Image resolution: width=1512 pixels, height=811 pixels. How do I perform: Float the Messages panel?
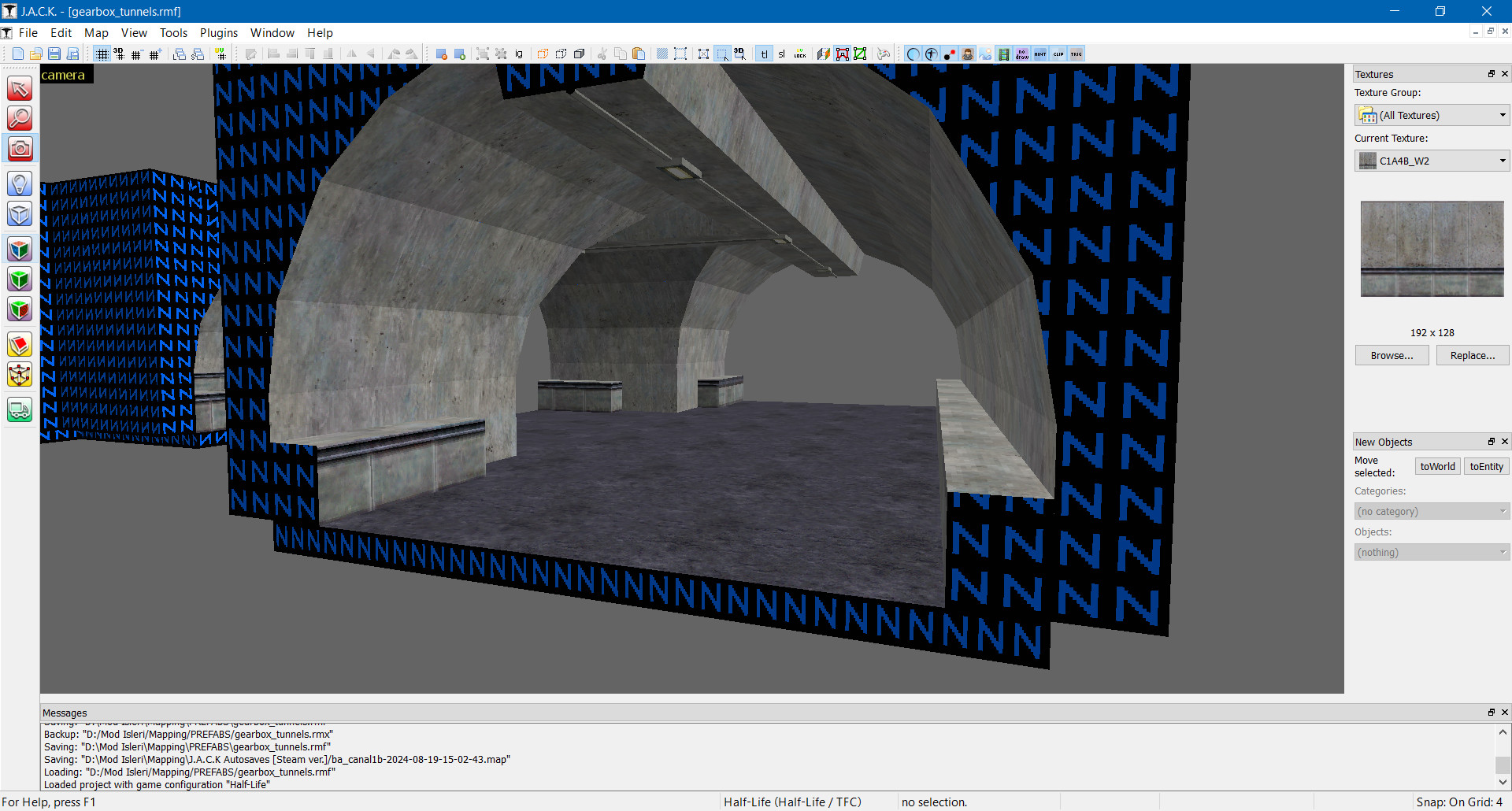[1491, 713]
